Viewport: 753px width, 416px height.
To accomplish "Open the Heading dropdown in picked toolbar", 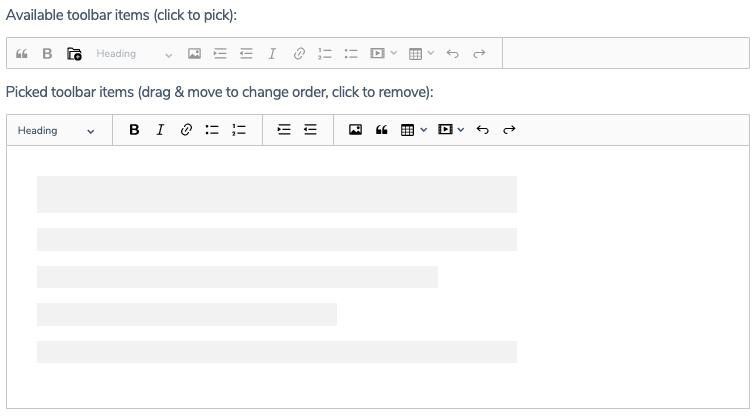I will pyautogui.click(x=56, y=130).
